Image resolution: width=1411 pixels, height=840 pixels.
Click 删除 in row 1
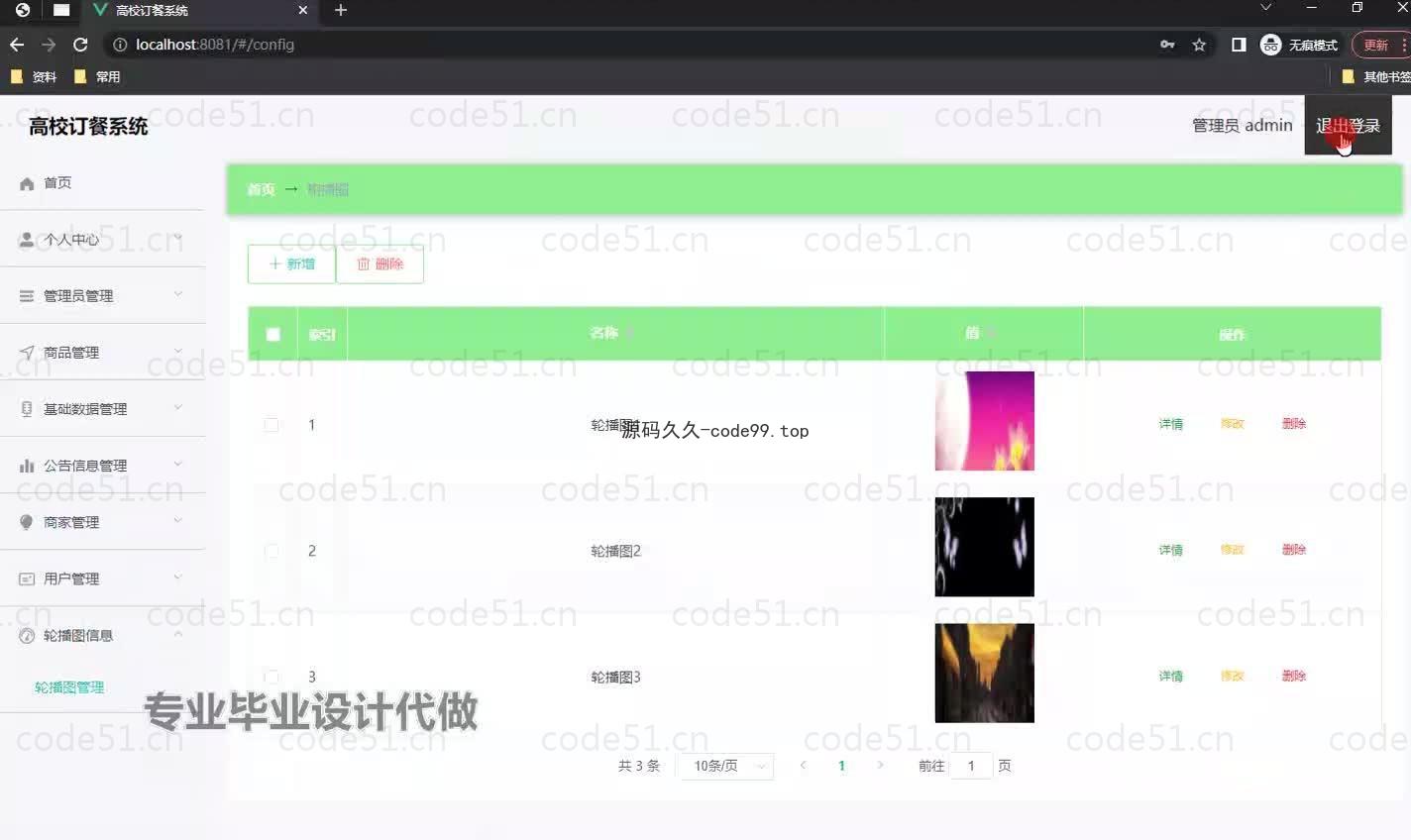coord(1294,424)
